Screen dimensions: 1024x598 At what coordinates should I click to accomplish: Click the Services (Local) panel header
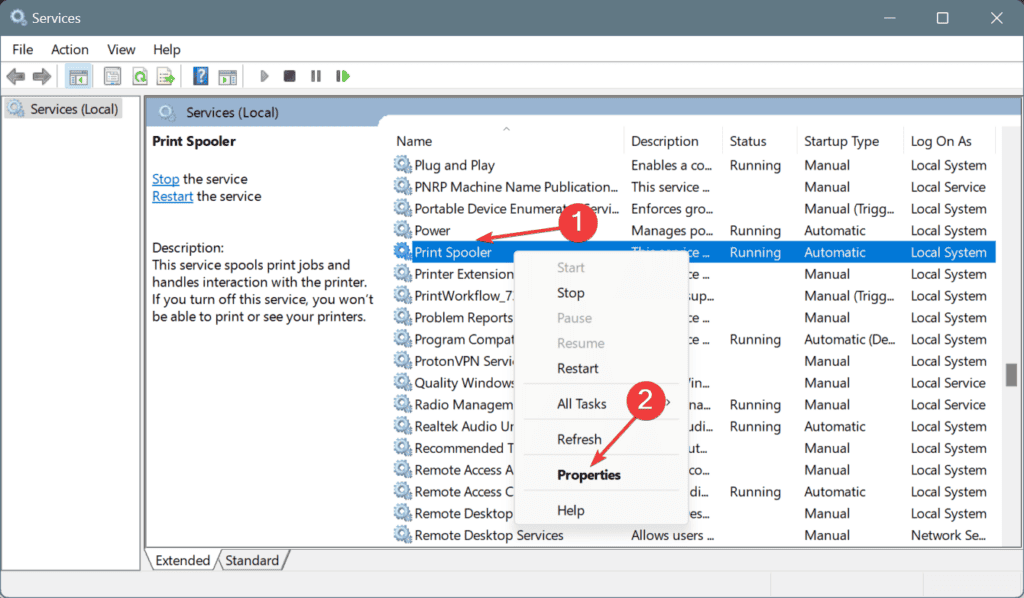(x=232, y=112)
